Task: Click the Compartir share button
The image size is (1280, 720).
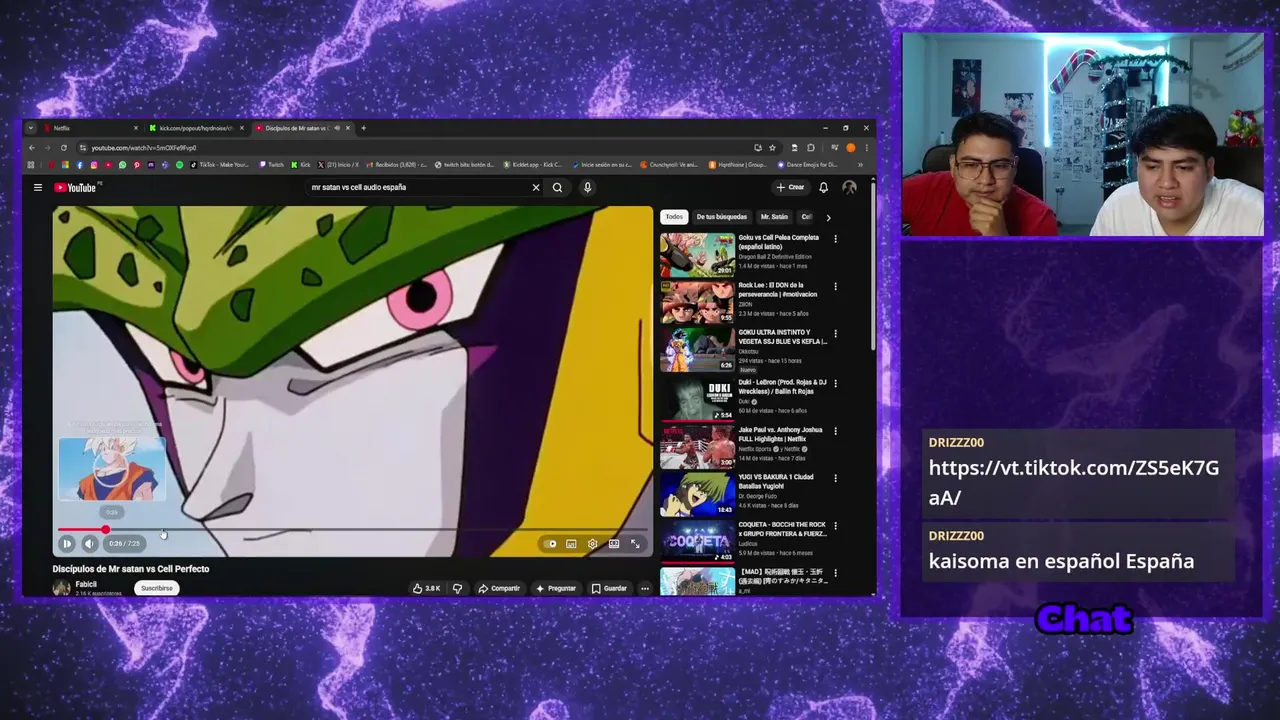Action: point(499,588)
